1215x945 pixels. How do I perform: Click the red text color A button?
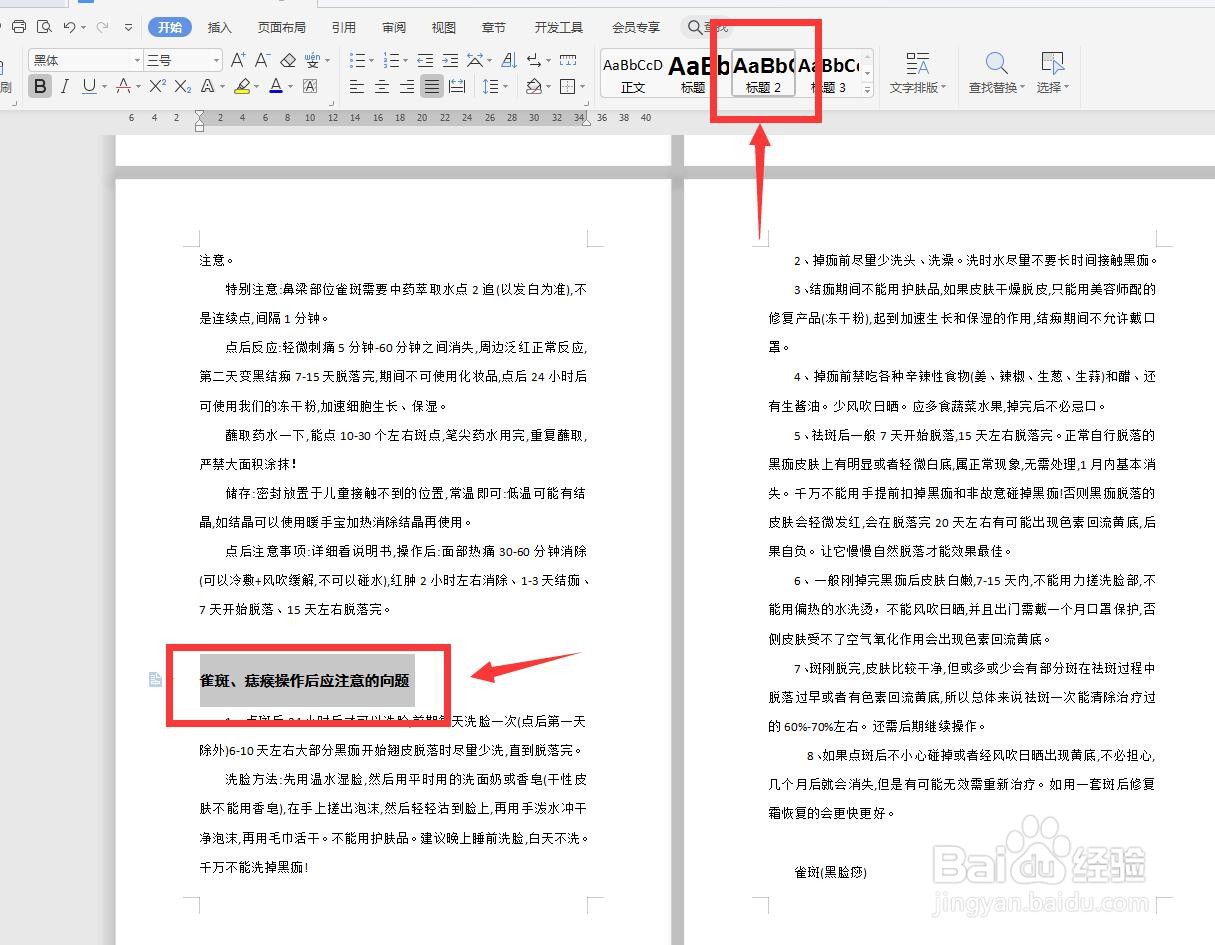123,87
